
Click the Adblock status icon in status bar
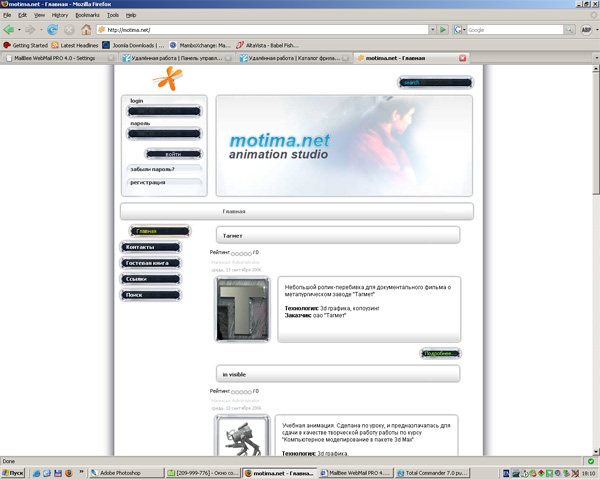click(x=591, y=461)
